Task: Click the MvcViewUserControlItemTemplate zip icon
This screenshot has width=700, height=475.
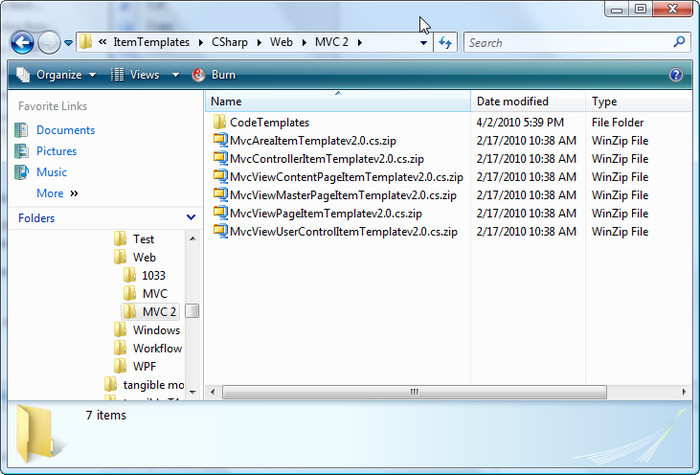Action: (x=220, y=231)
